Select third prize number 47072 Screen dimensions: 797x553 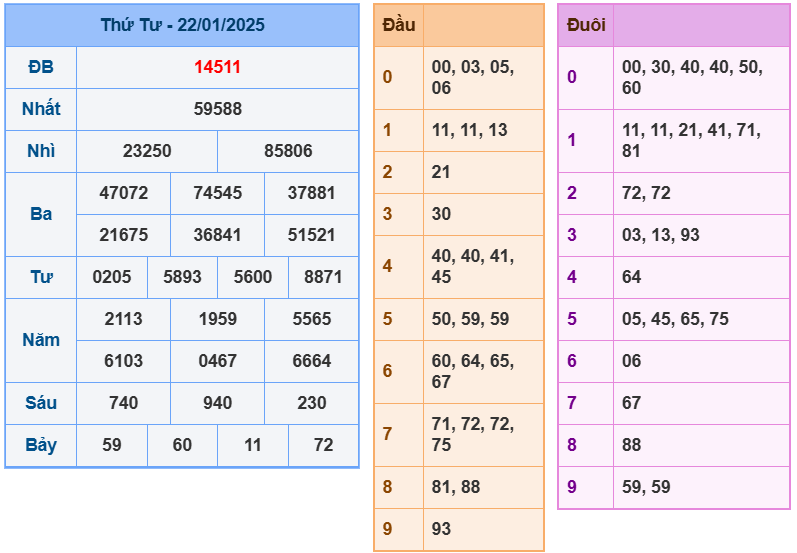click(124, 193)
